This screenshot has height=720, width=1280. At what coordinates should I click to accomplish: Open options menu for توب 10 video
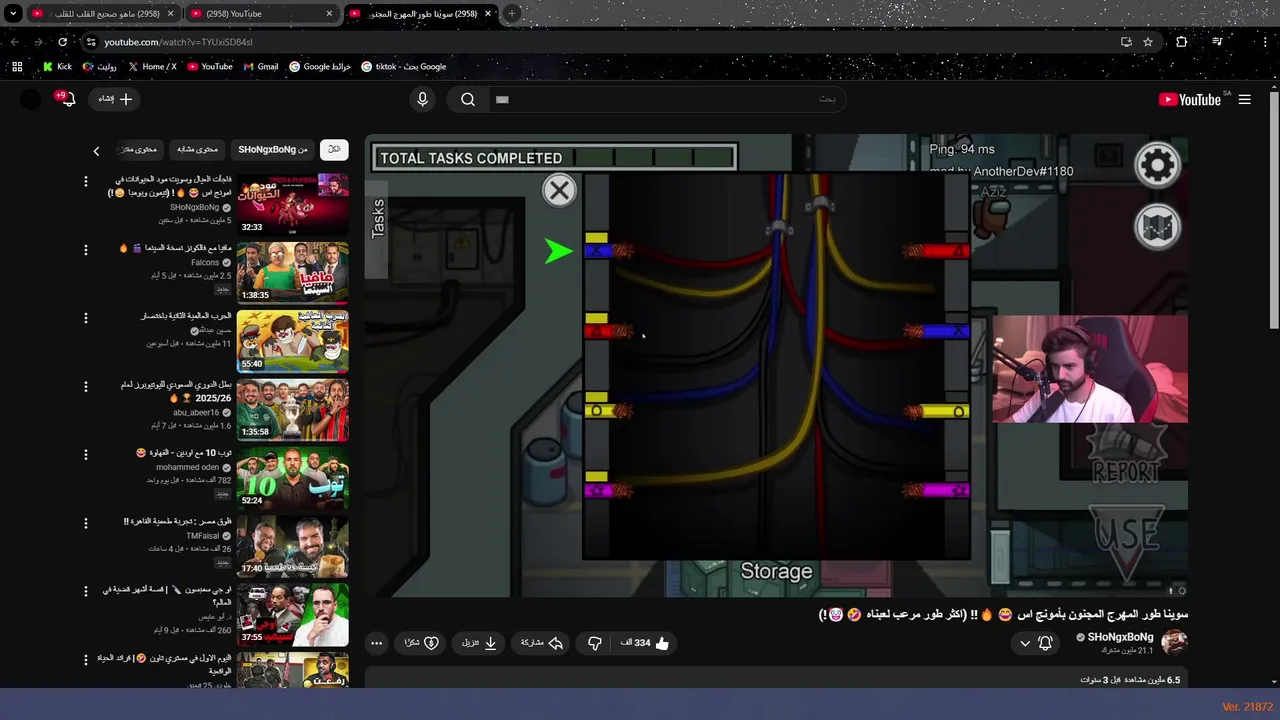click(85, 455)
